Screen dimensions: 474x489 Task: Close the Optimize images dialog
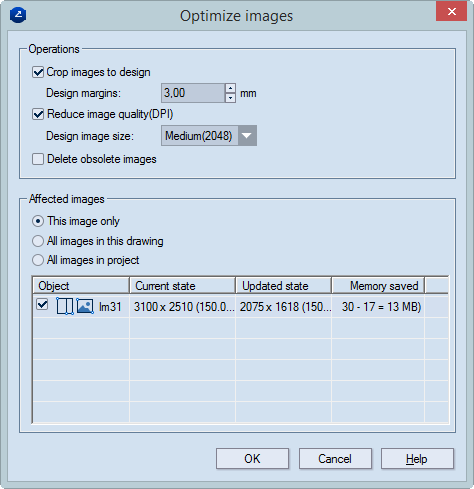pos(451,12)
